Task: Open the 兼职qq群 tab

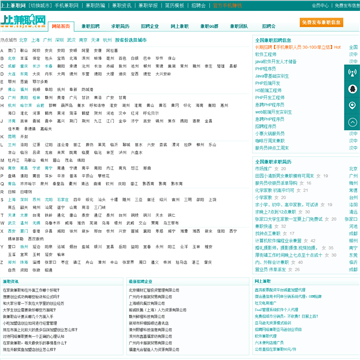Action: tap(209, 26)
